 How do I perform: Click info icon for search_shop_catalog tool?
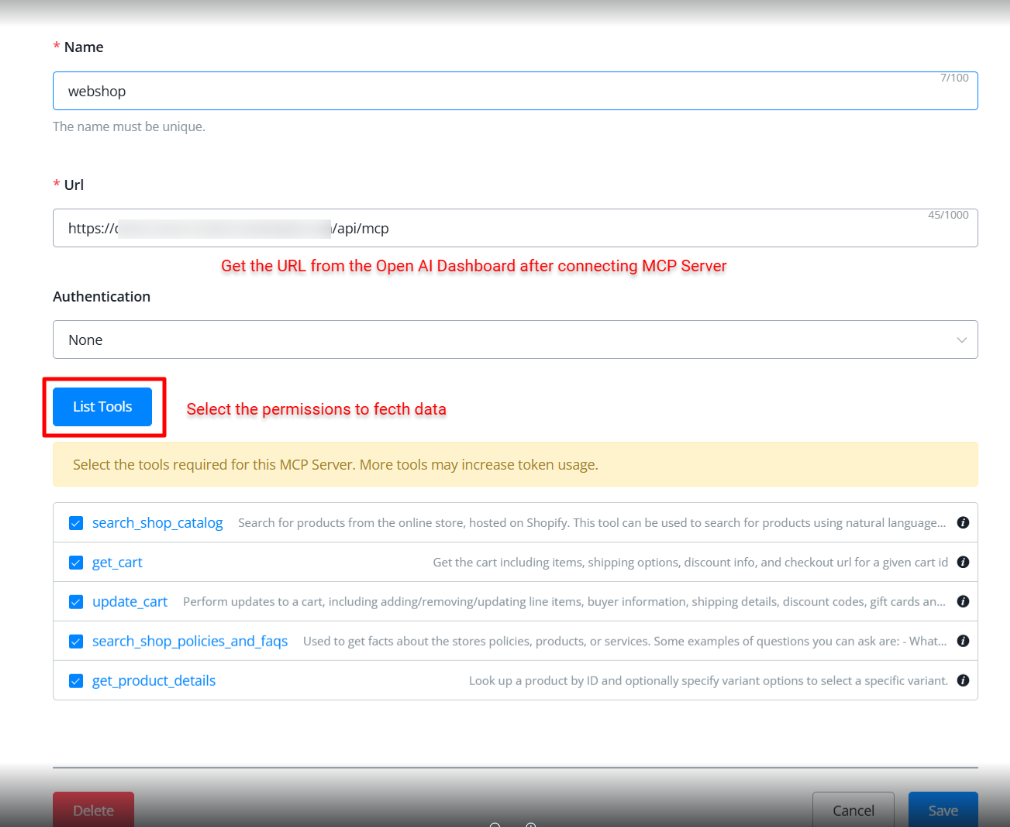coord(963,523)
